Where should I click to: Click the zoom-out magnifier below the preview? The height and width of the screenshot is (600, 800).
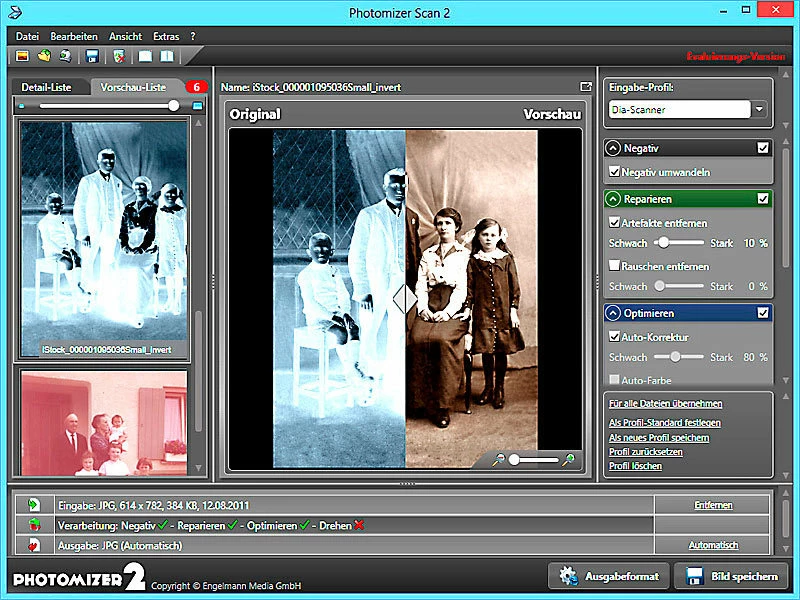click(498, 459)
